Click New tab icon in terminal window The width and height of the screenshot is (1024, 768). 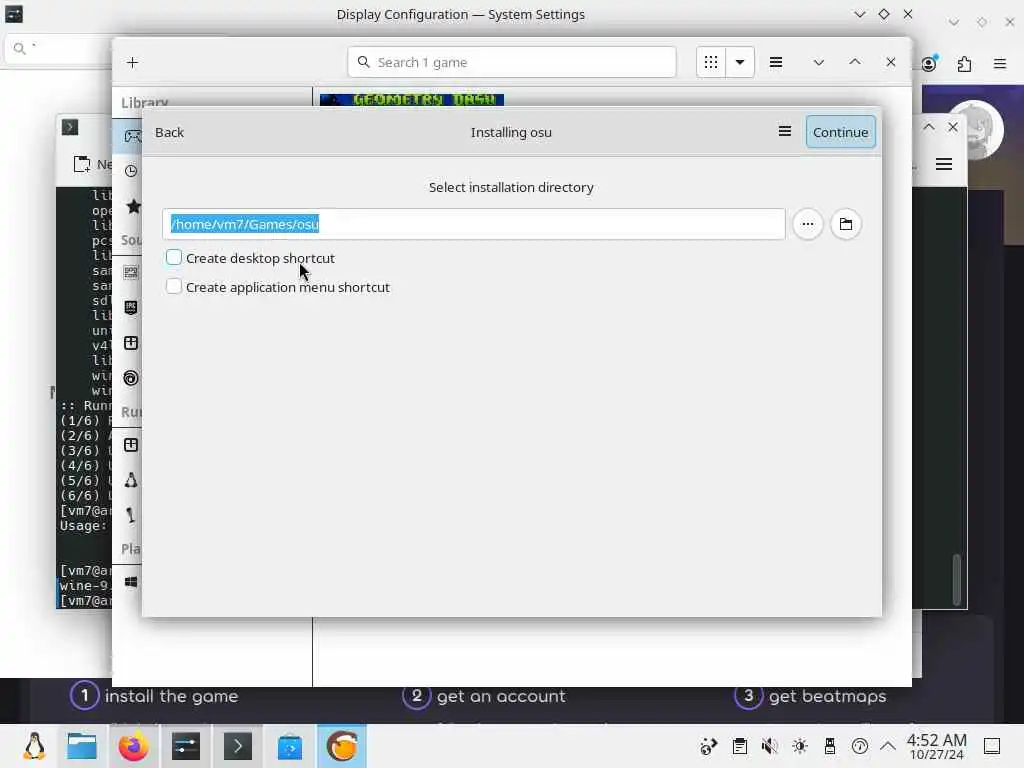(x=82, y=164)
